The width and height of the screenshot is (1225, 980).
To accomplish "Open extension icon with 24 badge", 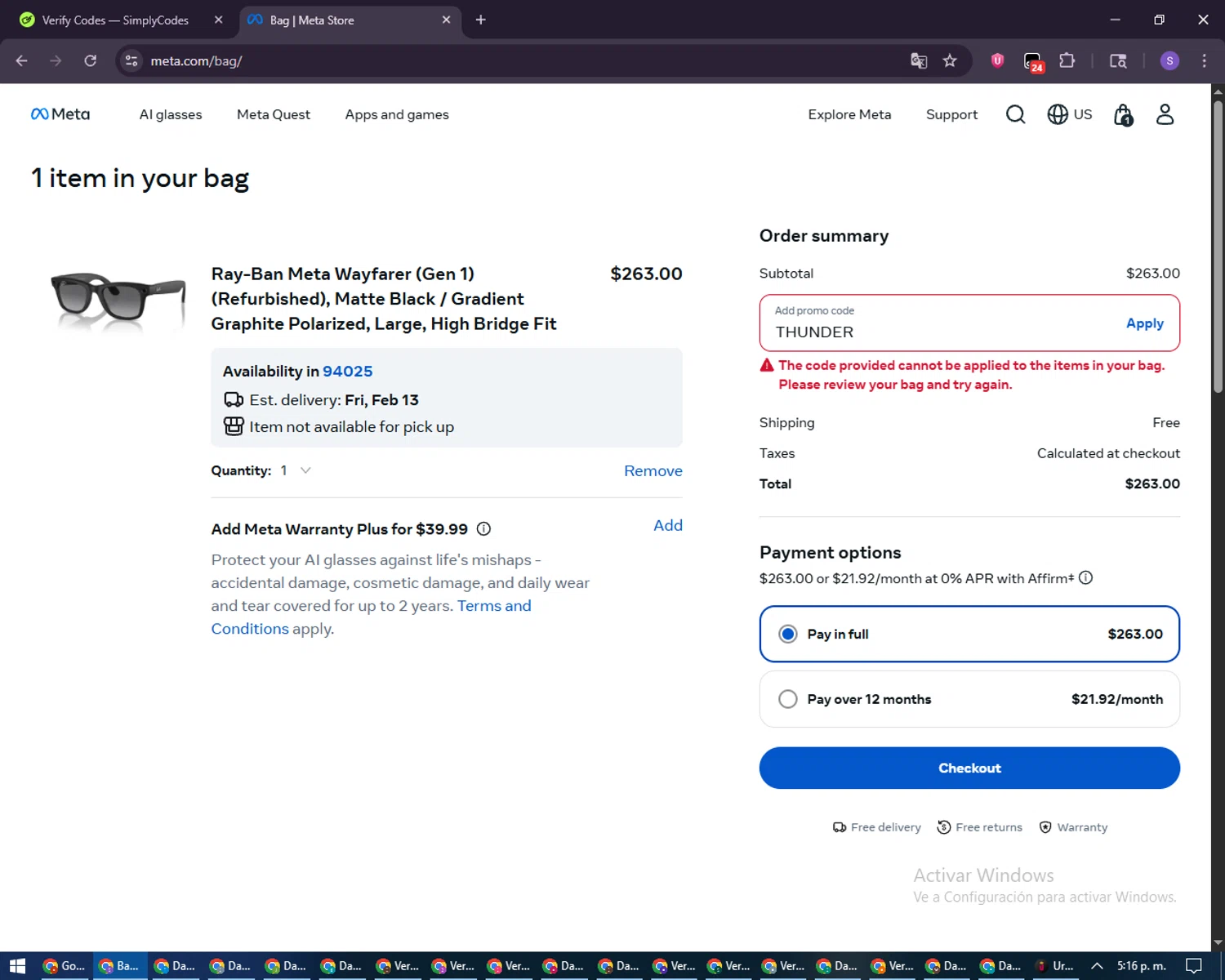I will click(1033, 62).
